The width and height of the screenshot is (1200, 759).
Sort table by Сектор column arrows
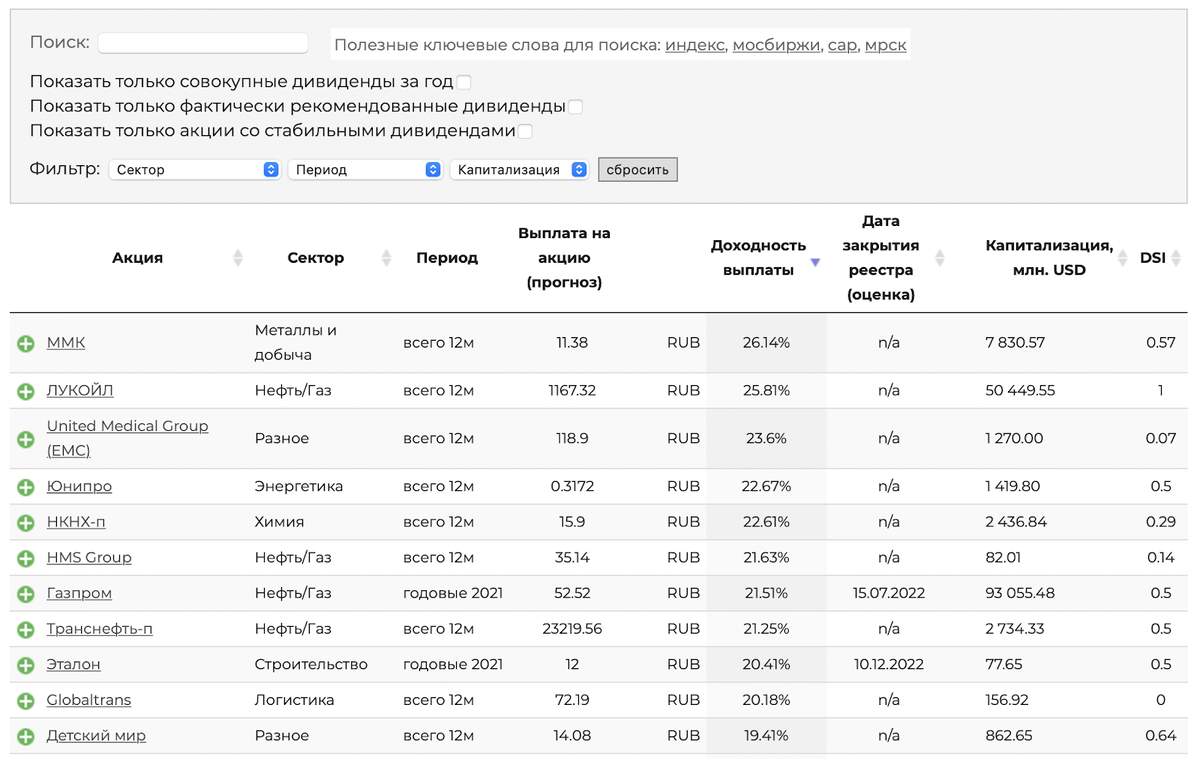point(387,258)
